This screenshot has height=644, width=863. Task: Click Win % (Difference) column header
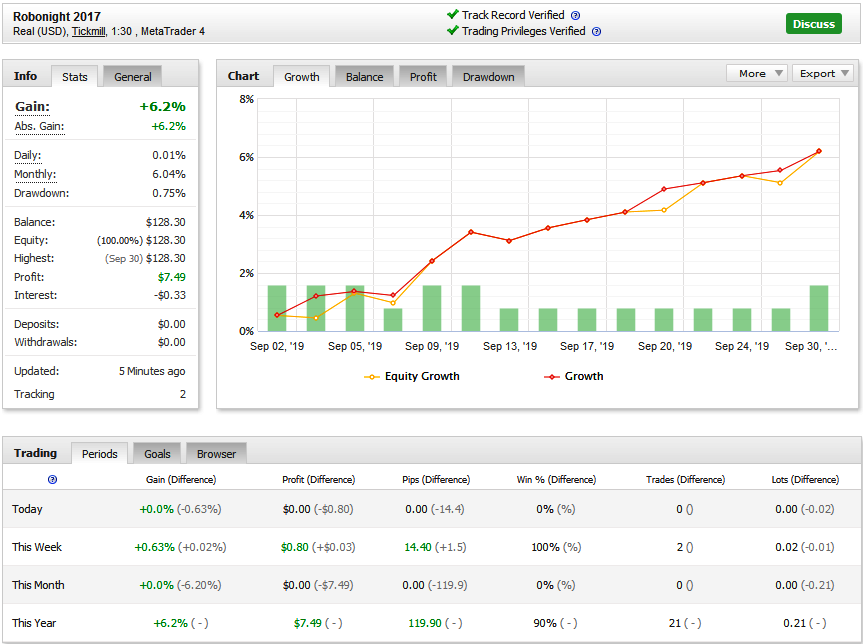556,479
